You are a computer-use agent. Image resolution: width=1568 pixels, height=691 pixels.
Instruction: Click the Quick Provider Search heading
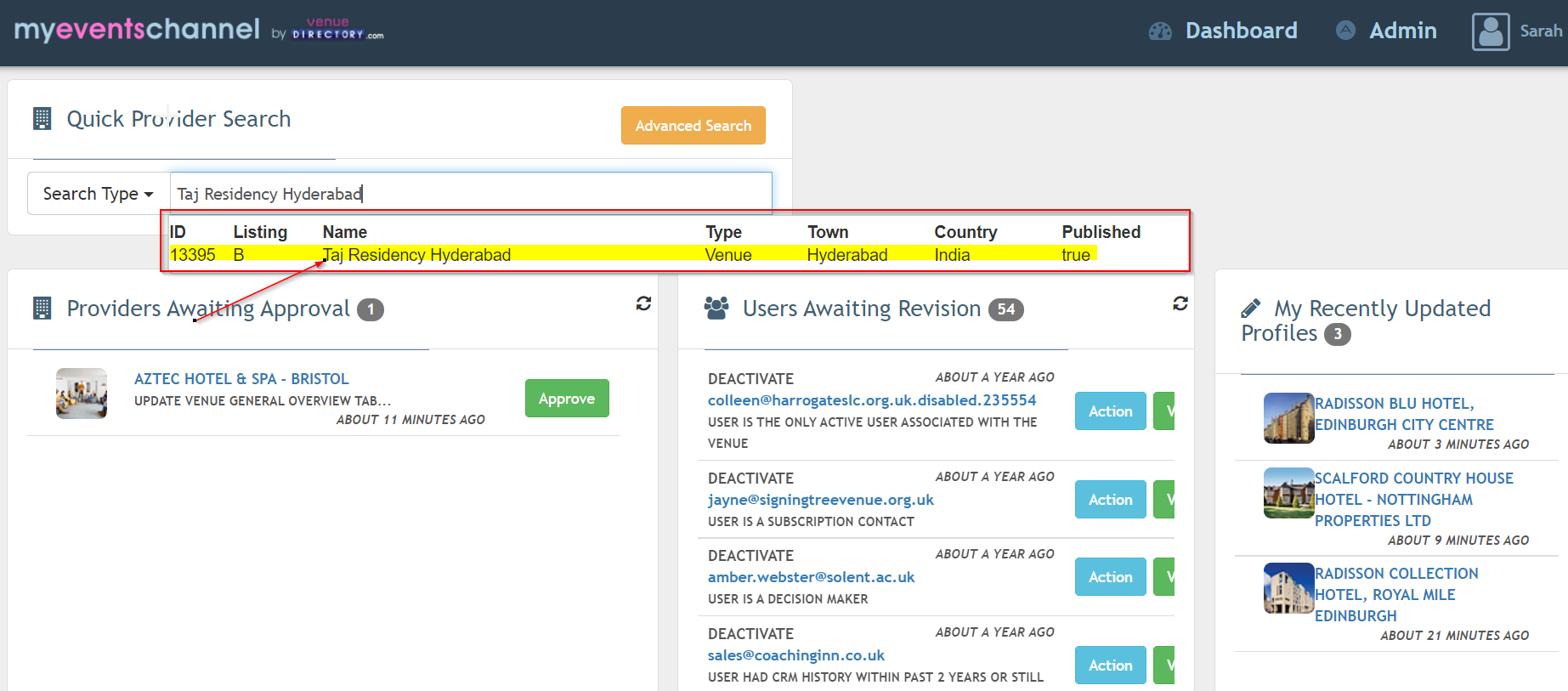click(x=178, y=119)
